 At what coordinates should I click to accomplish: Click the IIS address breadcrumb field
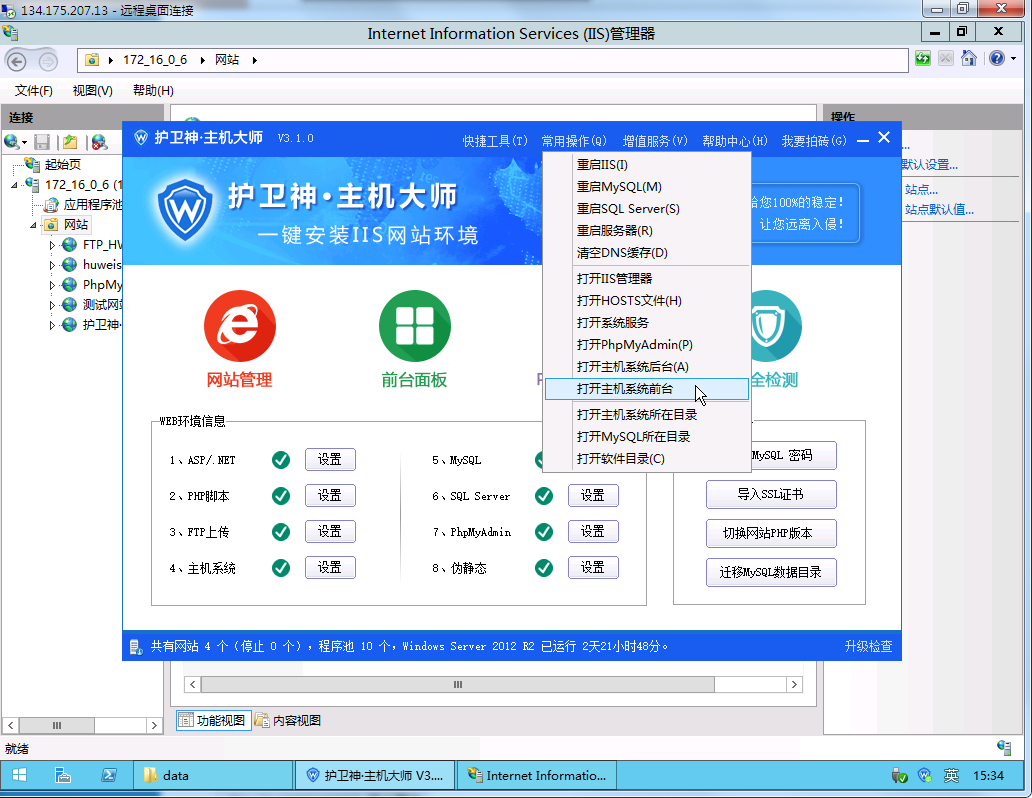[x=493, y=61]
